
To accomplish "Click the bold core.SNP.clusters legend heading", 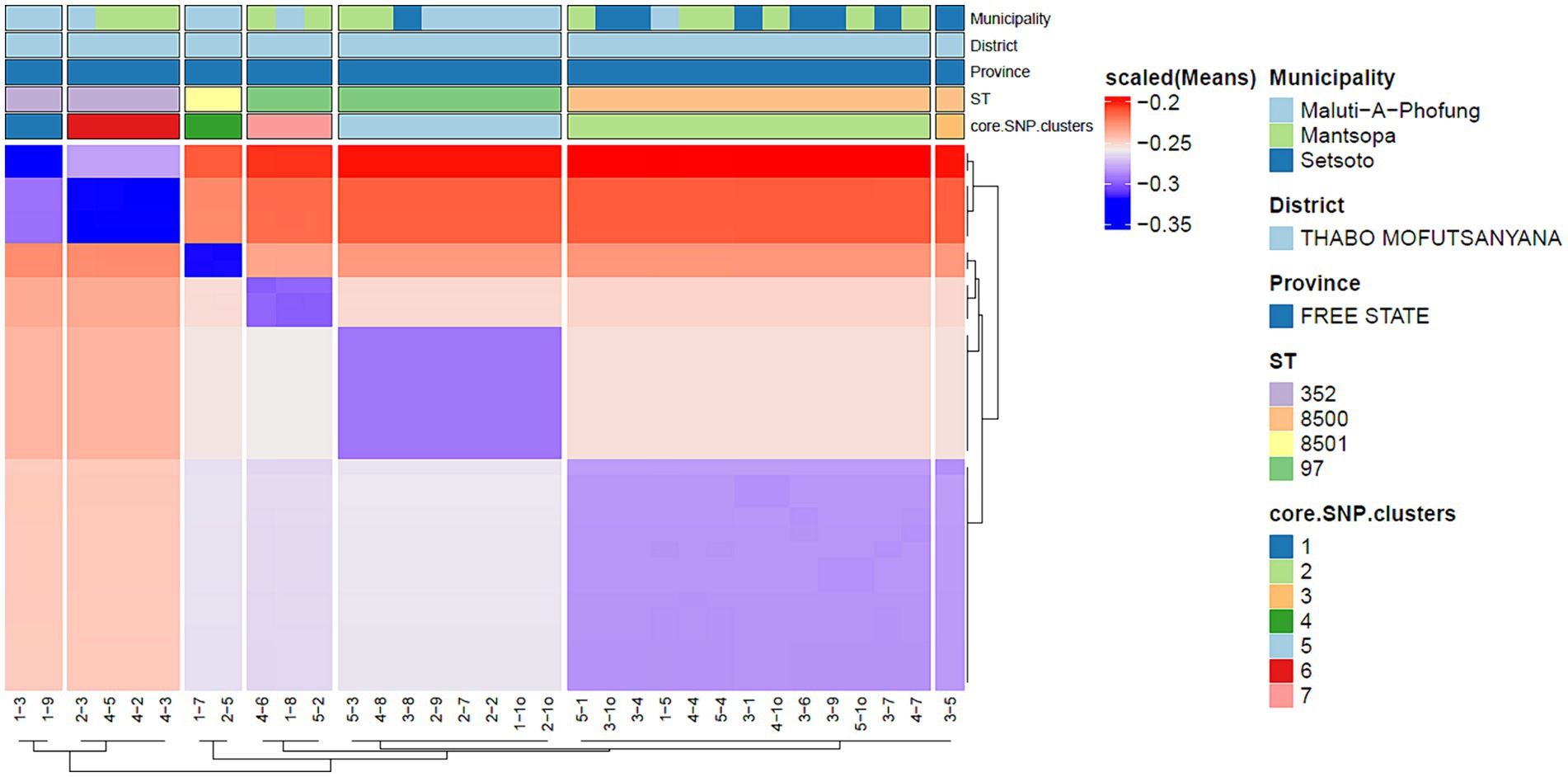I will click(x=1363, y=514).
